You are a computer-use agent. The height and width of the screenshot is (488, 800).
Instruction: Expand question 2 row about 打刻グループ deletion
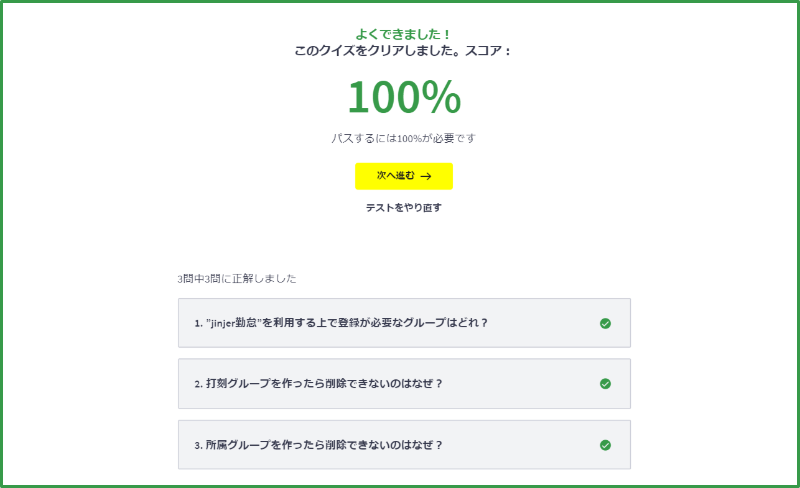pyautogui.click(x=404, y=384)
